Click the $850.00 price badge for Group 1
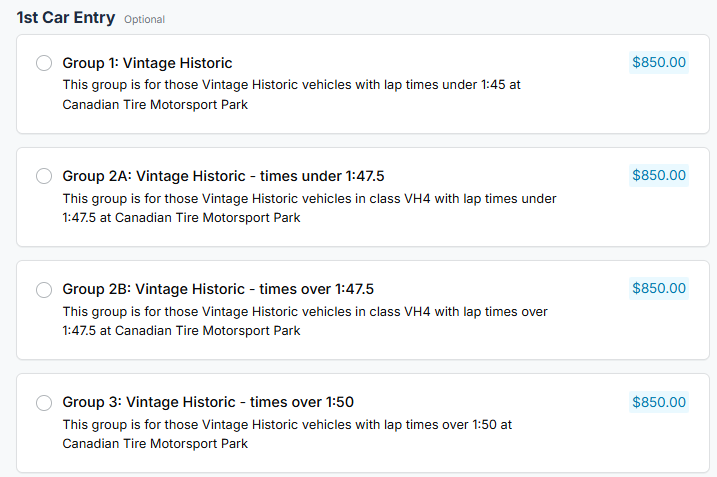This screenshot has height=477, width=717. tap(659, 62)
